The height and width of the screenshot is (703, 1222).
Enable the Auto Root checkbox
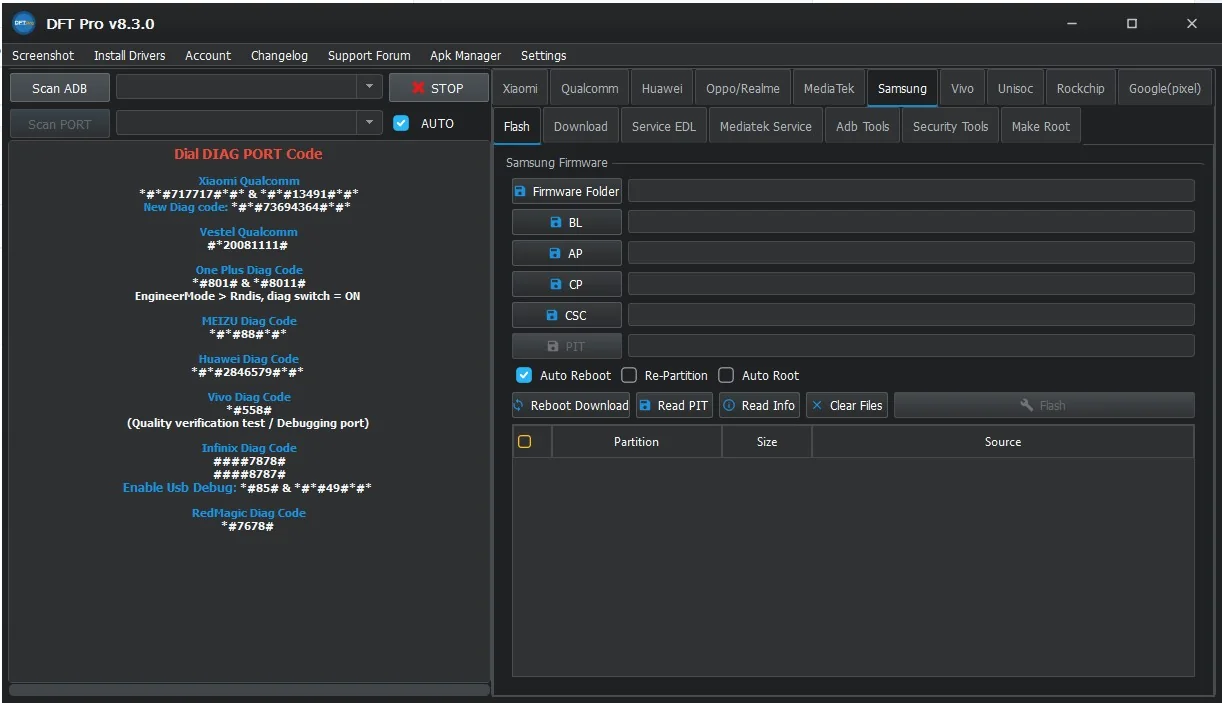click(x=726, y=375)
